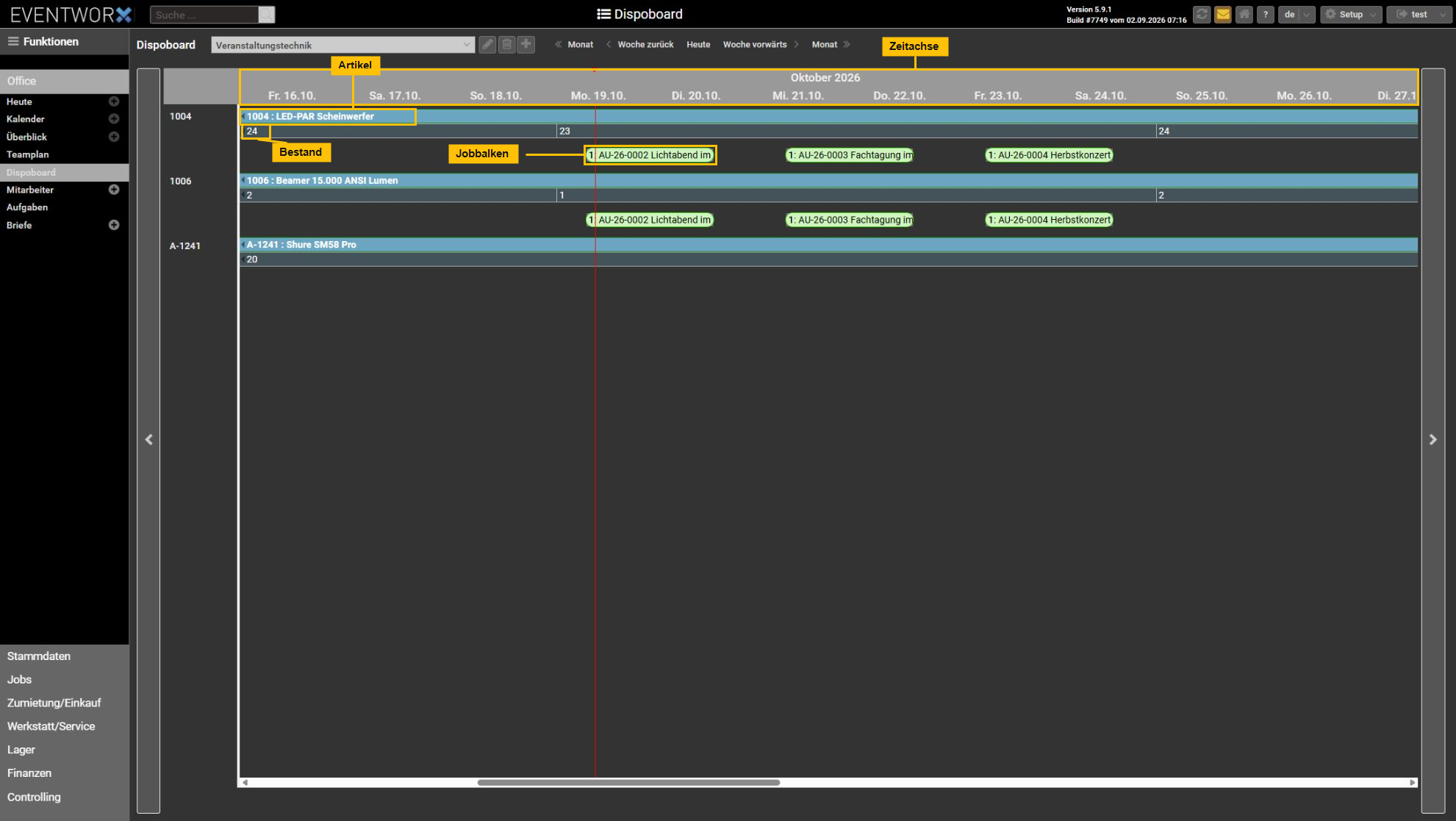Click the plus icon next to Briefe
This screenshot has width=1456, height=821.
[x=114, y=225]
